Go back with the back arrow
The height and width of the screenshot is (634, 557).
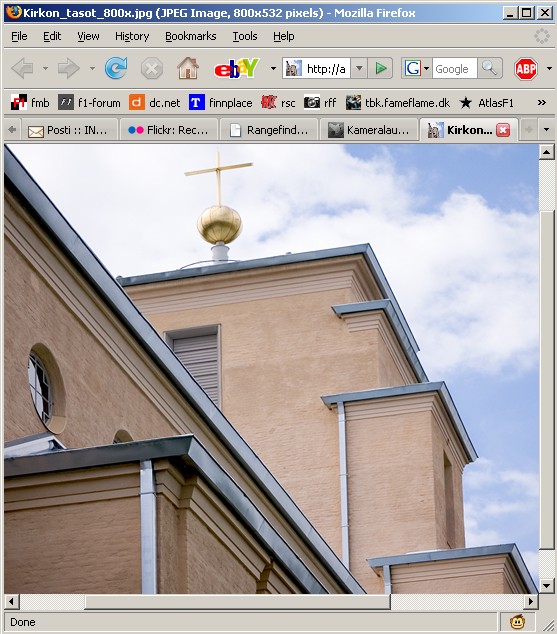pyautogui.click(x=22, y=68)
